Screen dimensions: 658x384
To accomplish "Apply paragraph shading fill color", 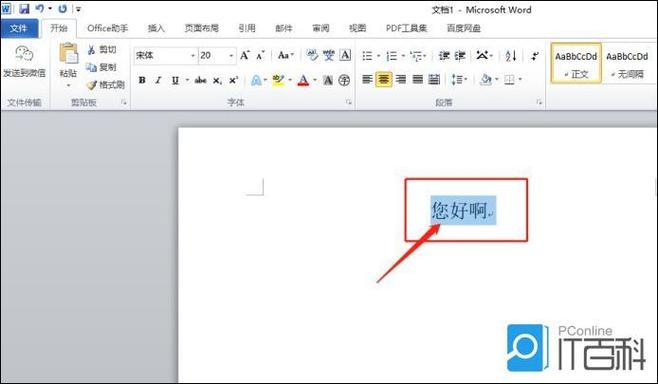I will pos(486,79).
